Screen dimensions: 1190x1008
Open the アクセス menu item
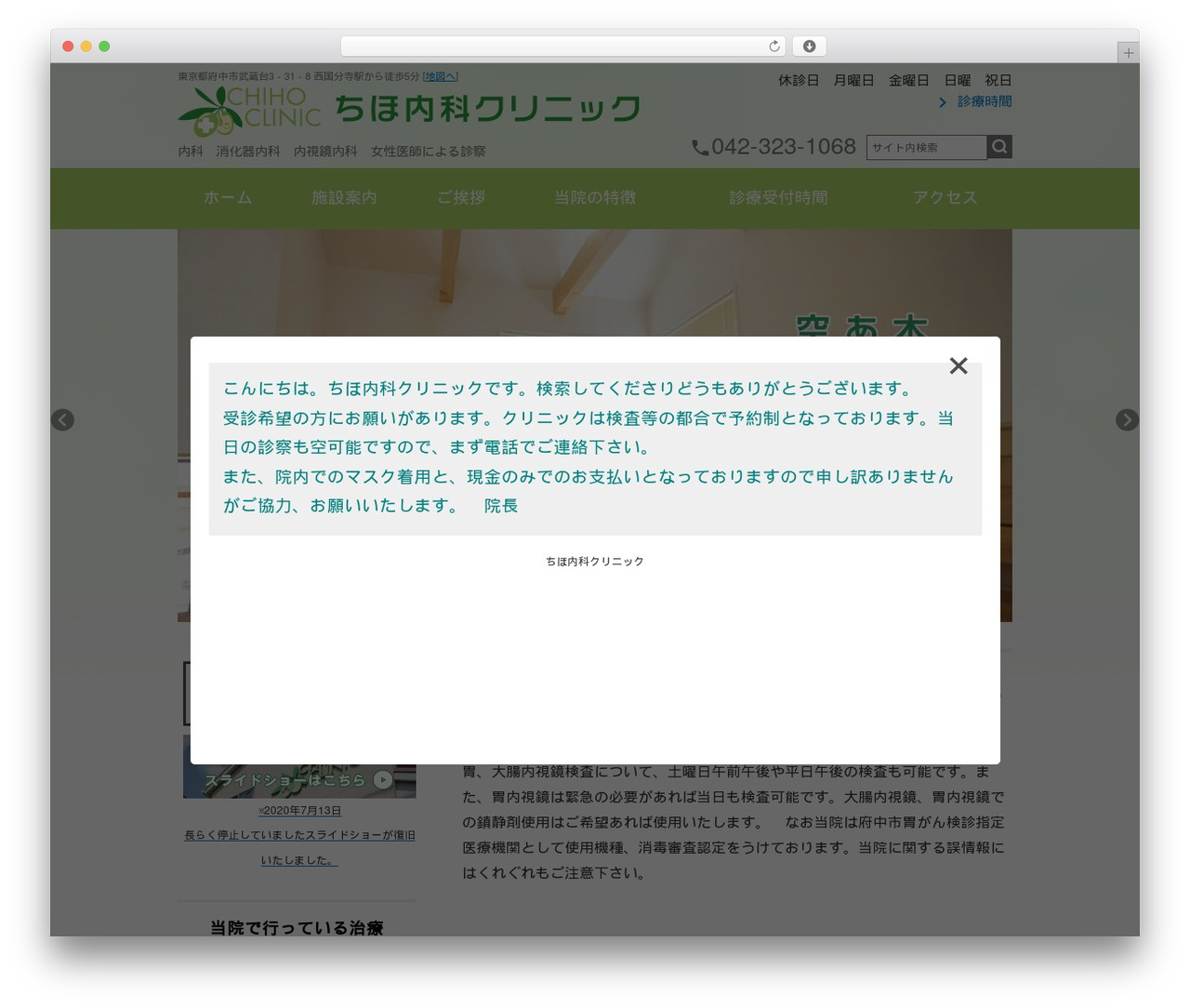945,198
